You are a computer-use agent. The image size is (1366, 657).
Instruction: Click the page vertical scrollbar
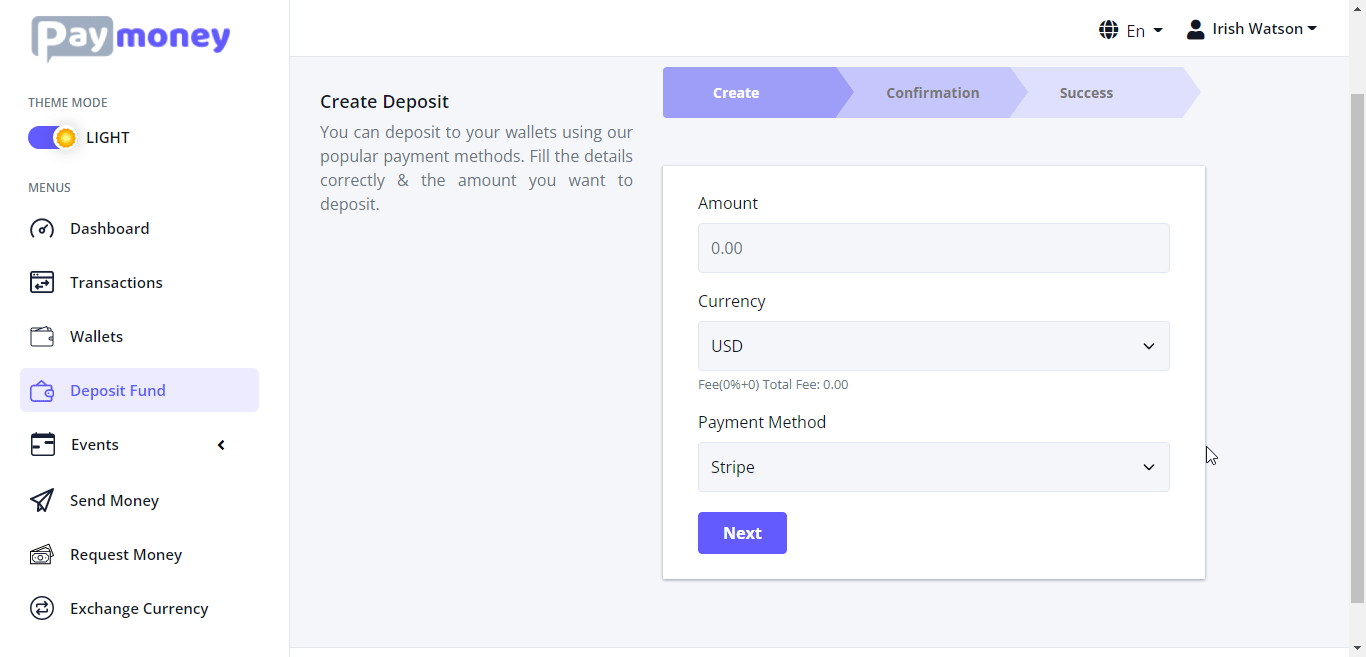pyautogui.click(x=1357, y=350)
